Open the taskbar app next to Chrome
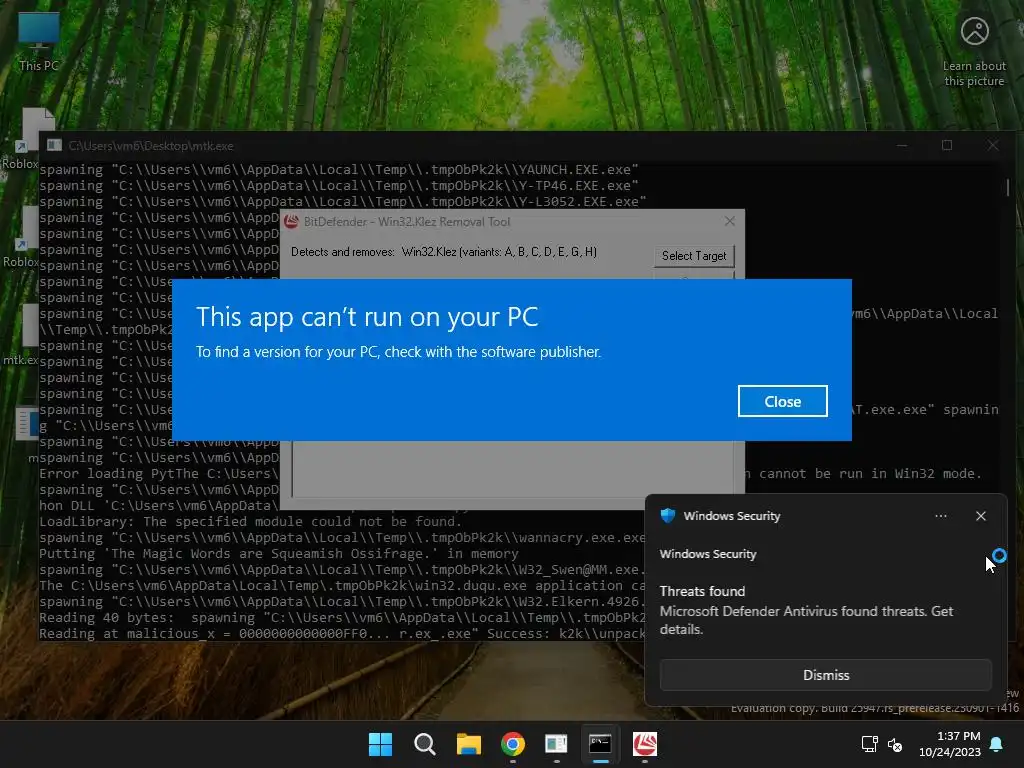Viewport: 1024px width, 768px height. point(556,744)
